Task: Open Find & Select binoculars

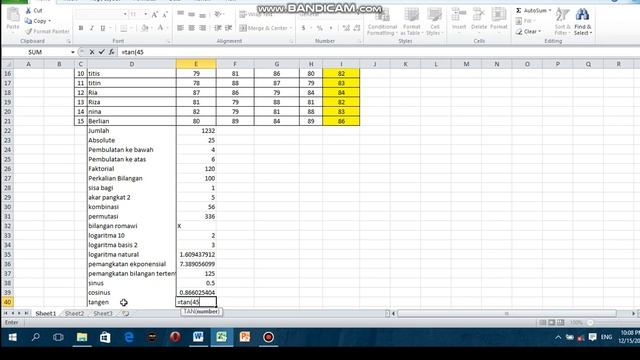Action: click(x=582, y=22)
